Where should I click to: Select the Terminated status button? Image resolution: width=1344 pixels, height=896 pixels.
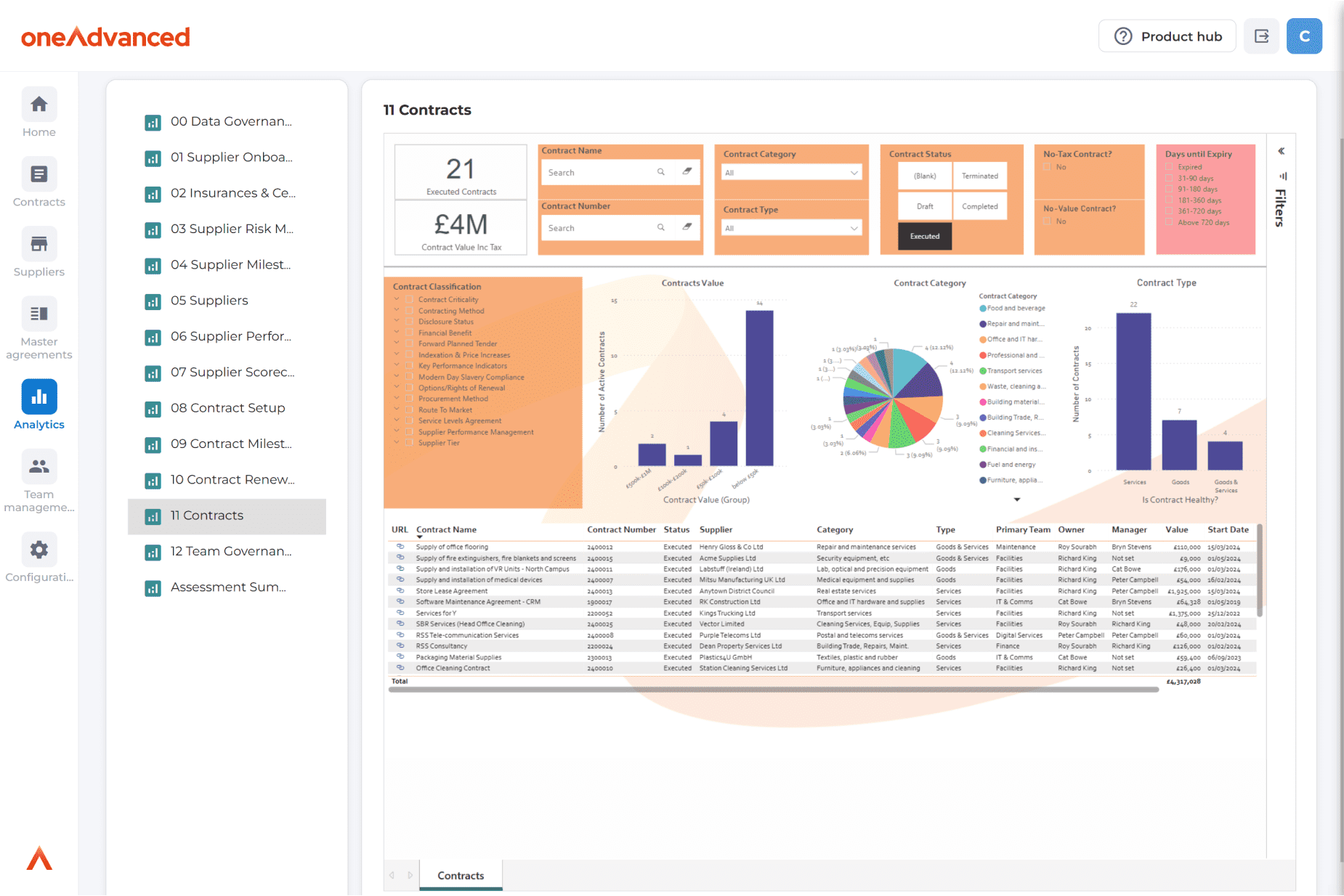[979, 176]
